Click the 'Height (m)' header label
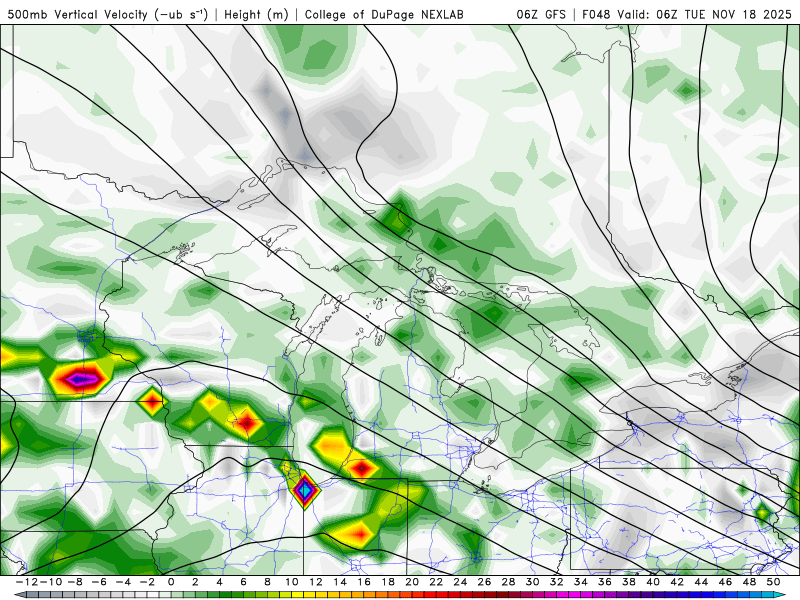The width and height of the screenshot is (800, 600). coord(257,14)
